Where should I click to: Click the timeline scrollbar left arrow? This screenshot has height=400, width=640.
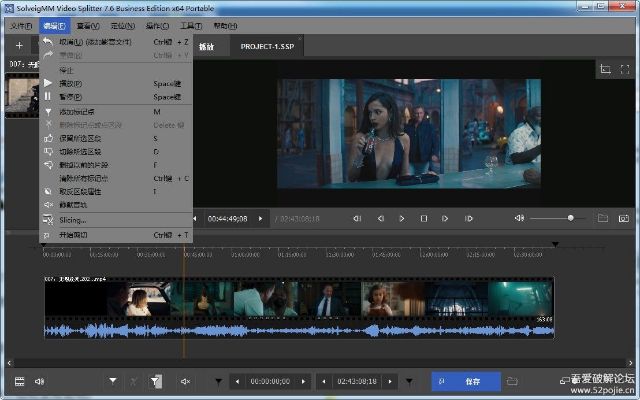pos(9,362)
